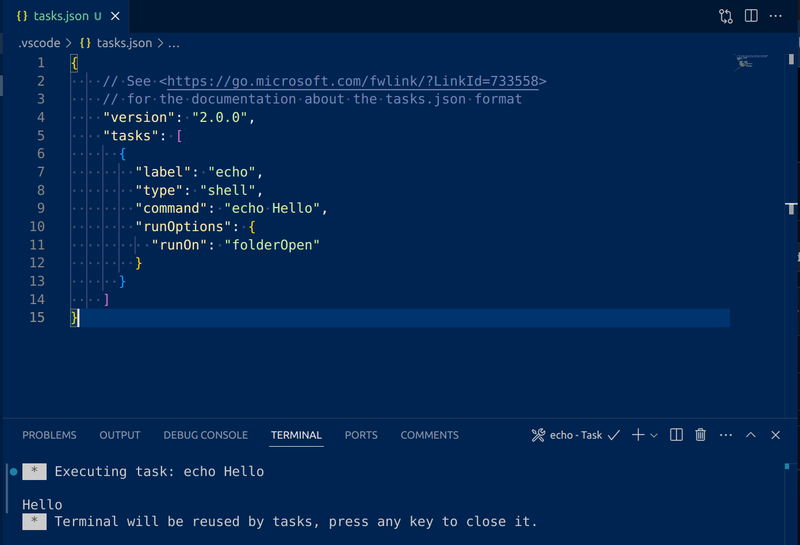This screenshot has width=800, height=545.
Task: Split the editor to the right
Action: tap(751, 16)
